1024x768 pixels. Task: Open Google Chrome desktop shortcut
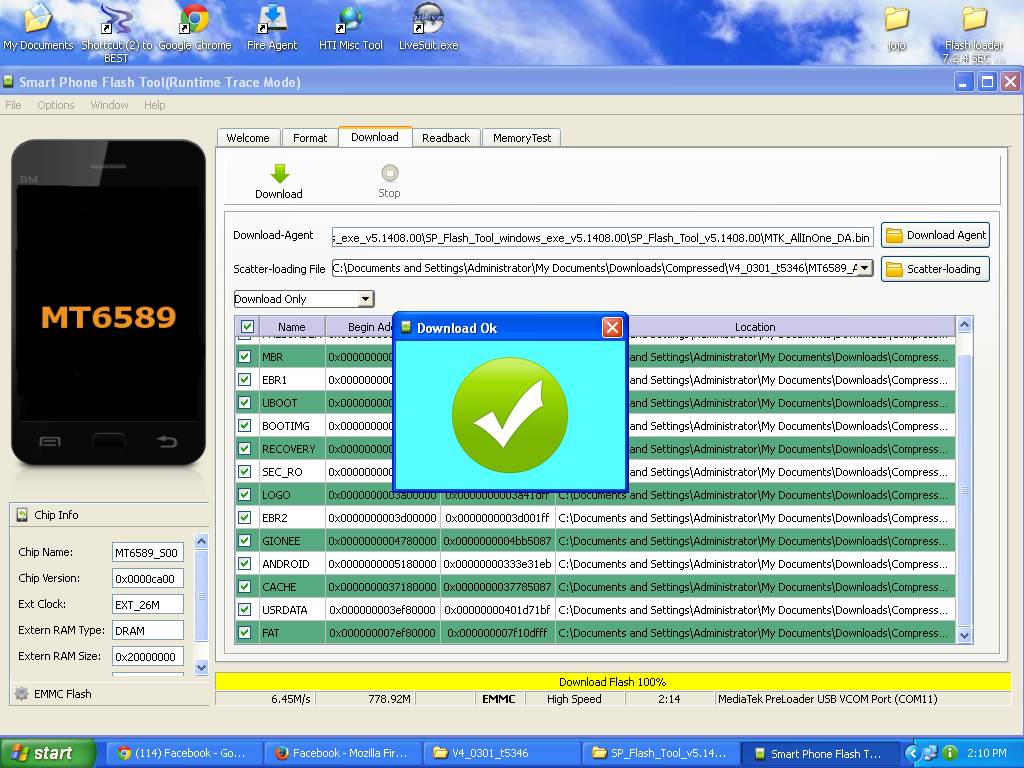point(195,20)
